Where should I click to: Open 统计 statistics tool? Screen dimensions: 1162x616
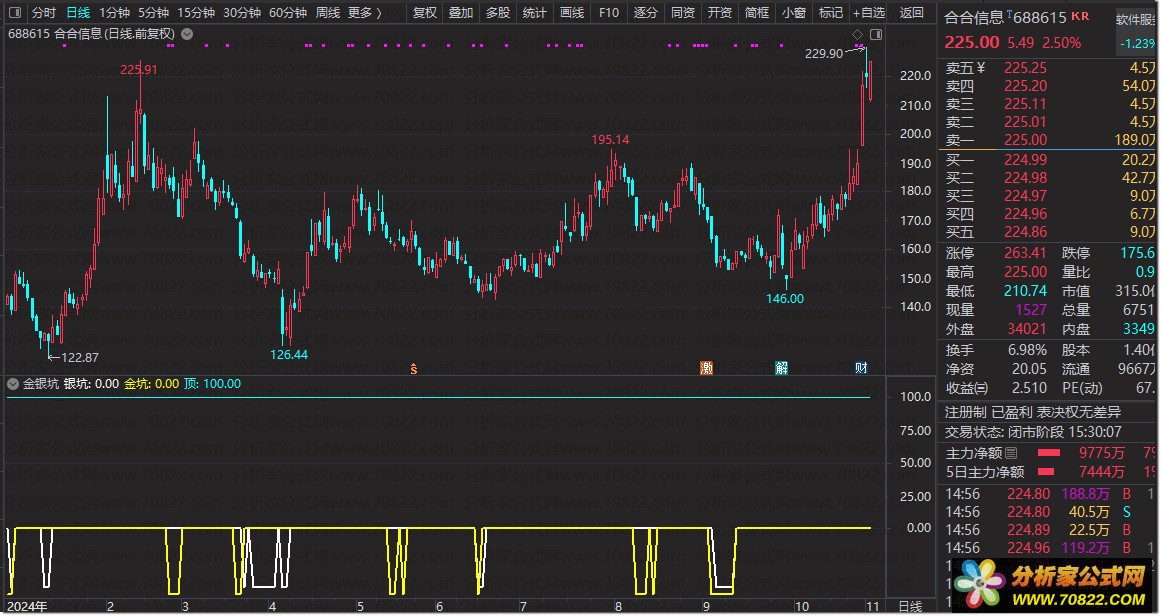tap(534, 13)
